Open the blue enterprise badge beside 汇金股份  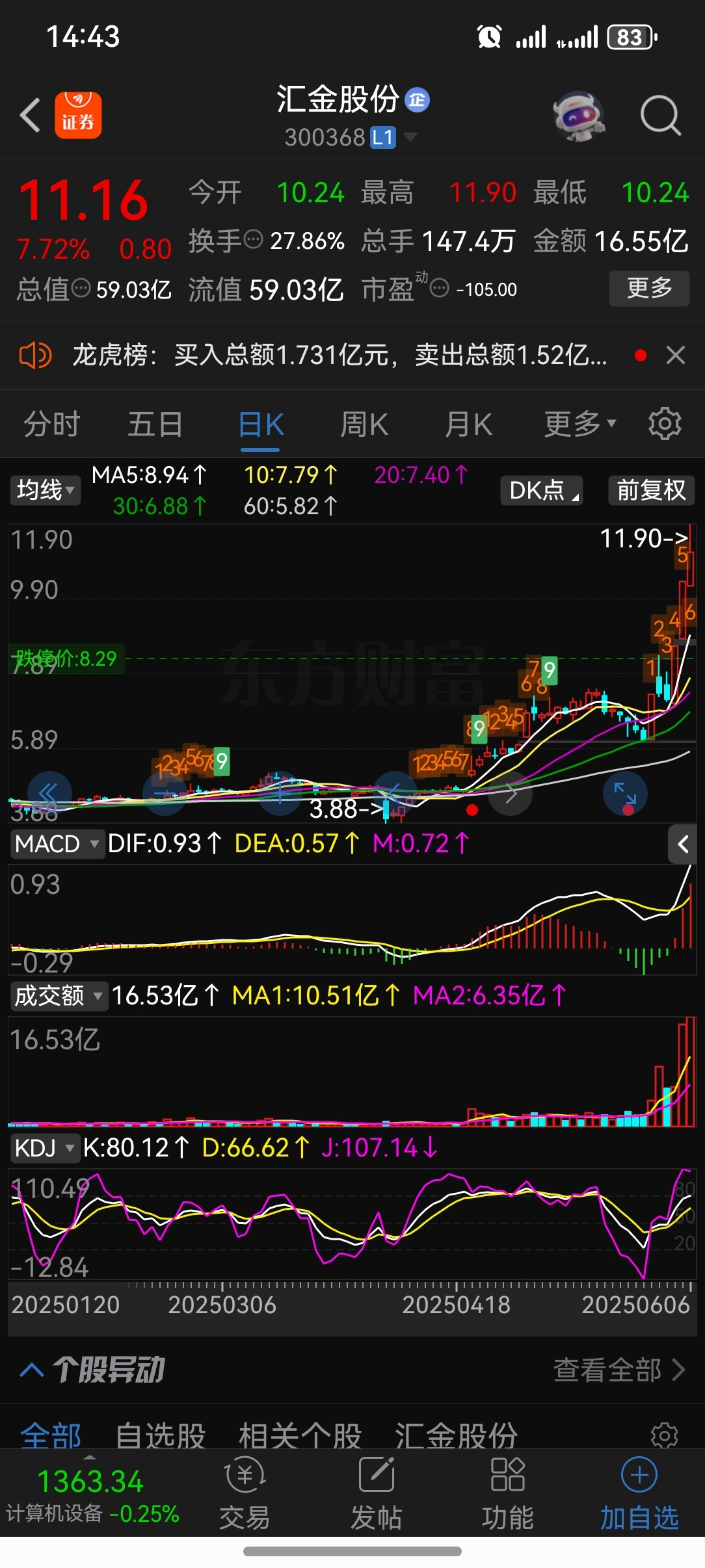coord(417,100)
